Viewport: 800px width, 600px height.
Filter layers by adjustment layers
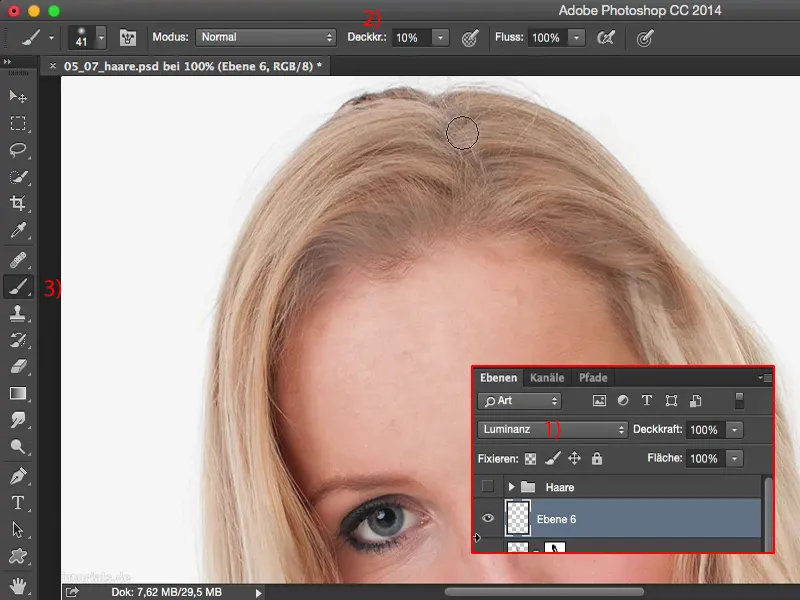pyautogui.click(x=623, y=401)
